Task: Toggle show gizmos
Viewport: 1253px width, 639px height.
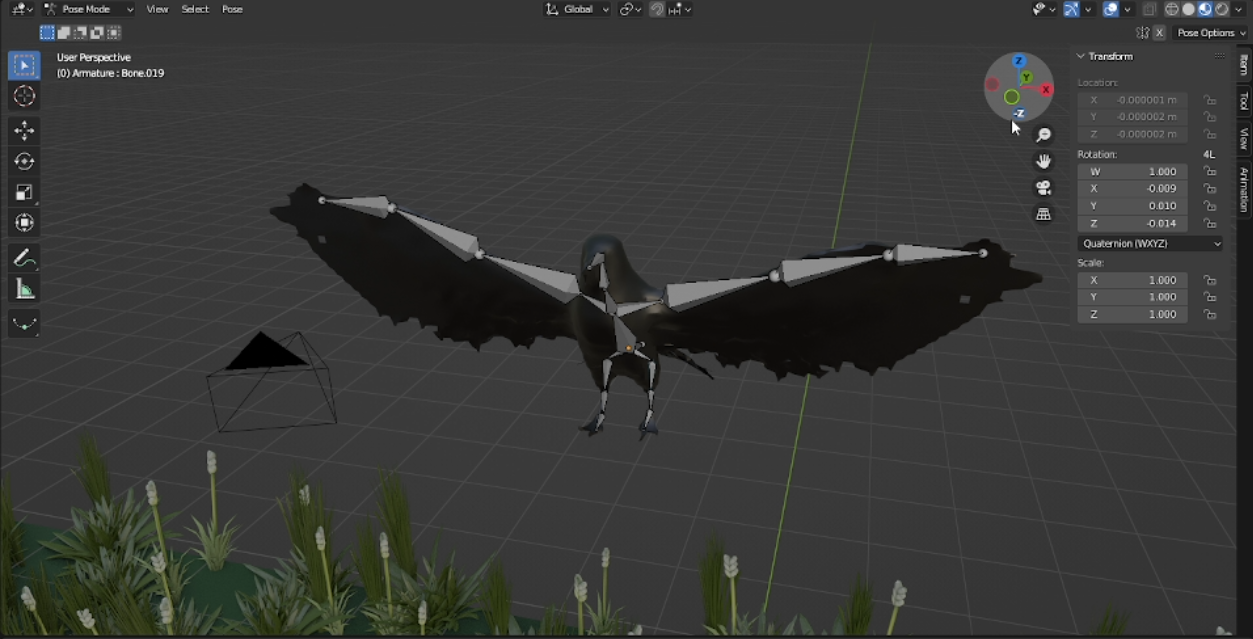Action: click(x=1071, y=9)
